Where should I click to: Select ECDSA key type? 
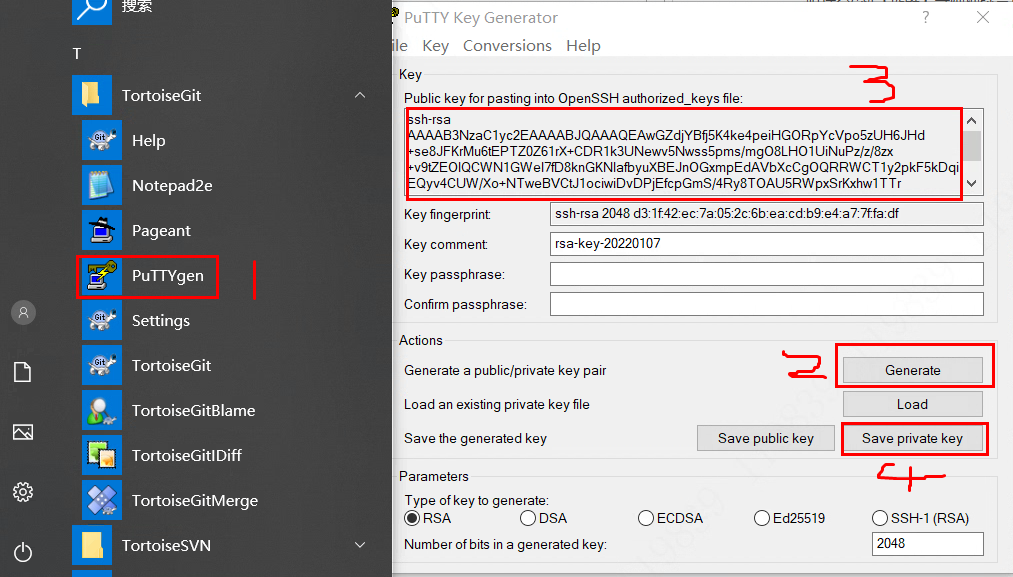tap(645, 518)
